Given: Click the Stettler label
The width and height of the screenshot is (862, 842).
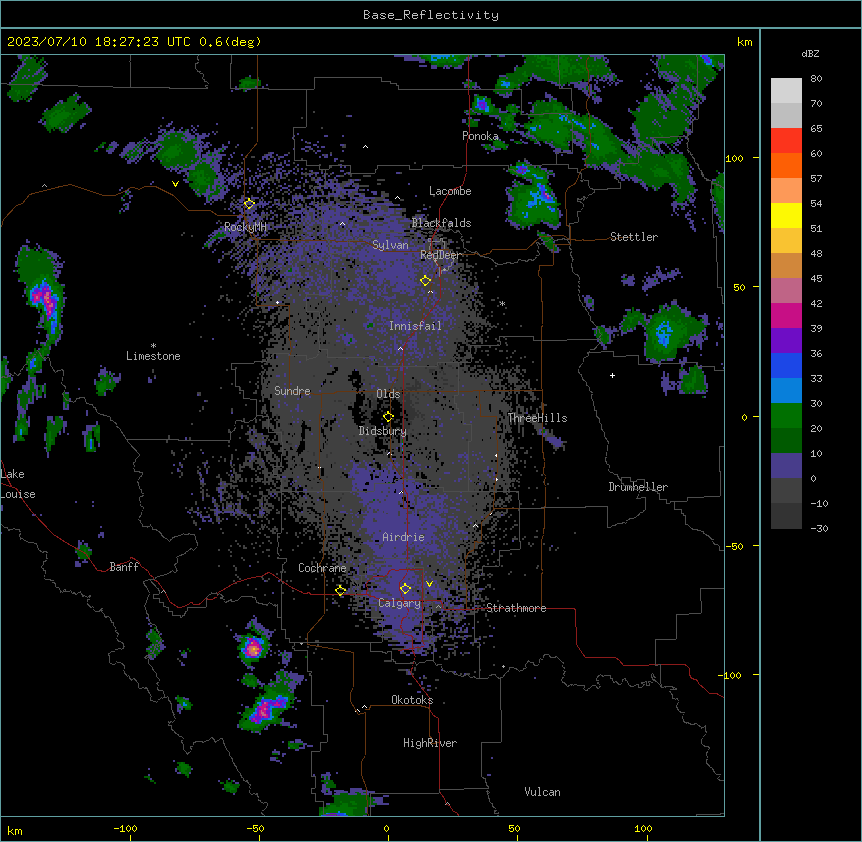Looking at the screenshot, I should (x=634, y=237).
